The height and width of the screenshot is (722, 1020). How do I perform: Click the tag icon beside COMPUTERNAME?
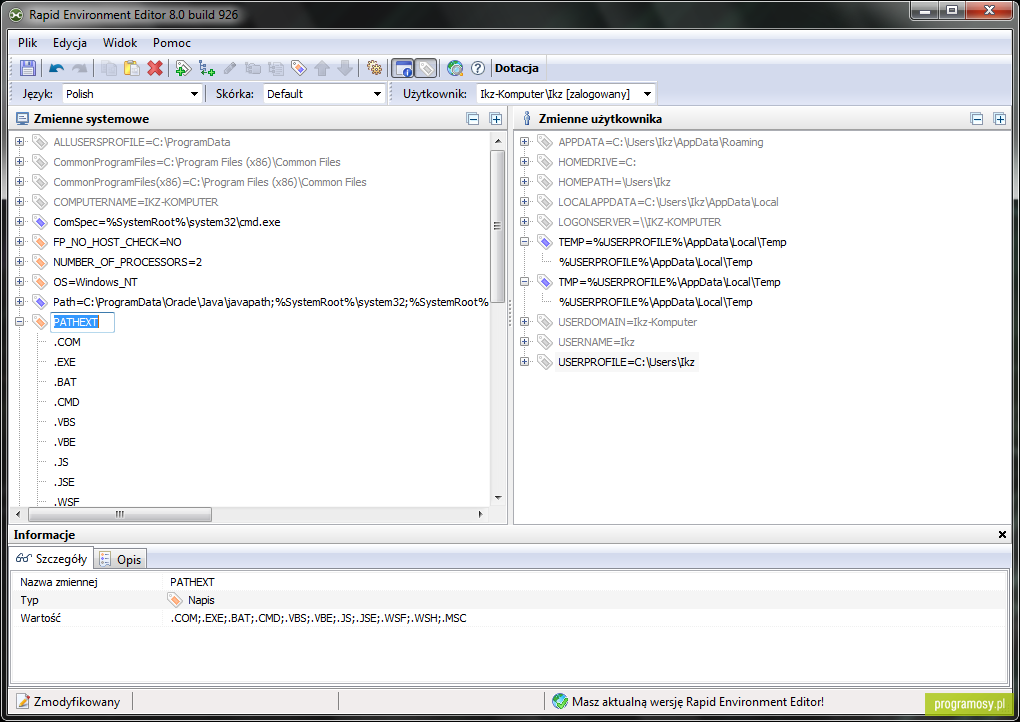coord(40,202)
